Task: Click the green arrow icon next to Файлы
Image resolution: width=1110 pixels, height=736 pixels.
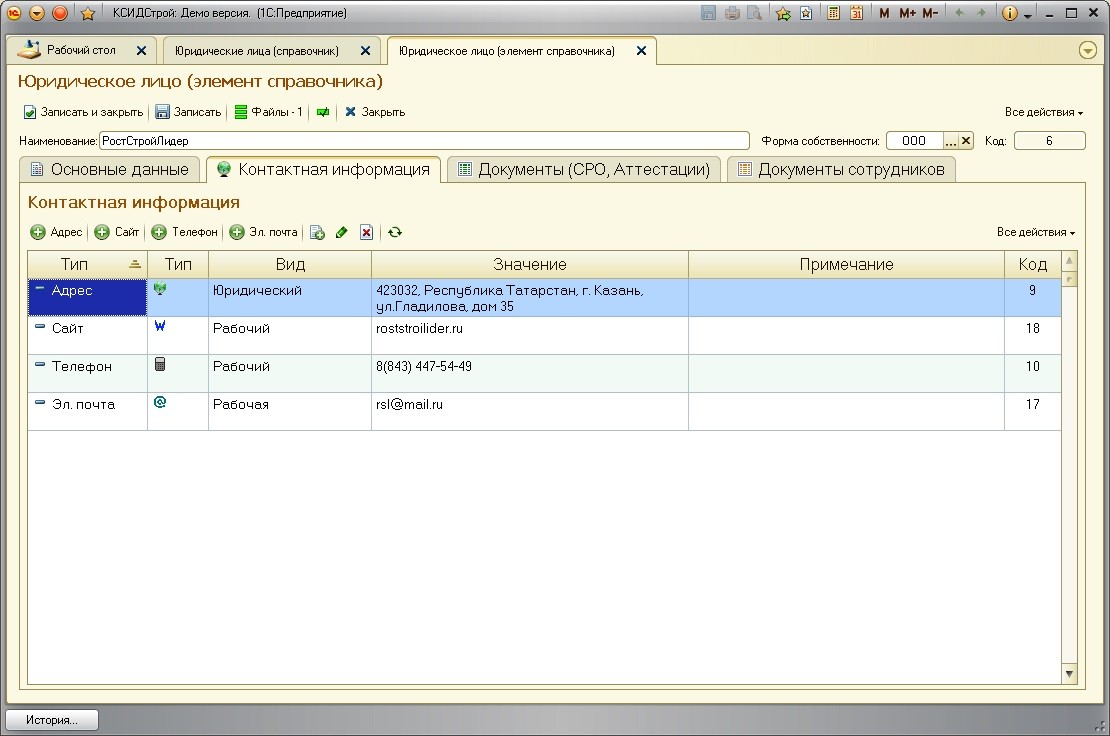Action: pos(323,112)
